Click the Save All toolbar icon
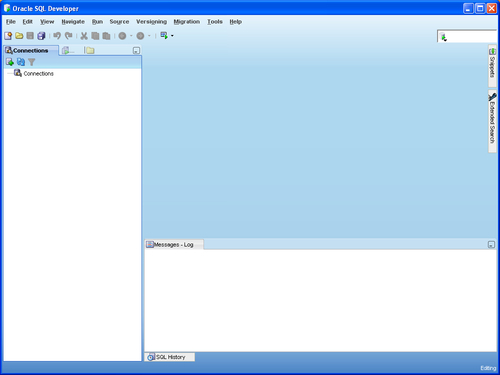Screen dimensions: 500x375 (x=41, y=36)
